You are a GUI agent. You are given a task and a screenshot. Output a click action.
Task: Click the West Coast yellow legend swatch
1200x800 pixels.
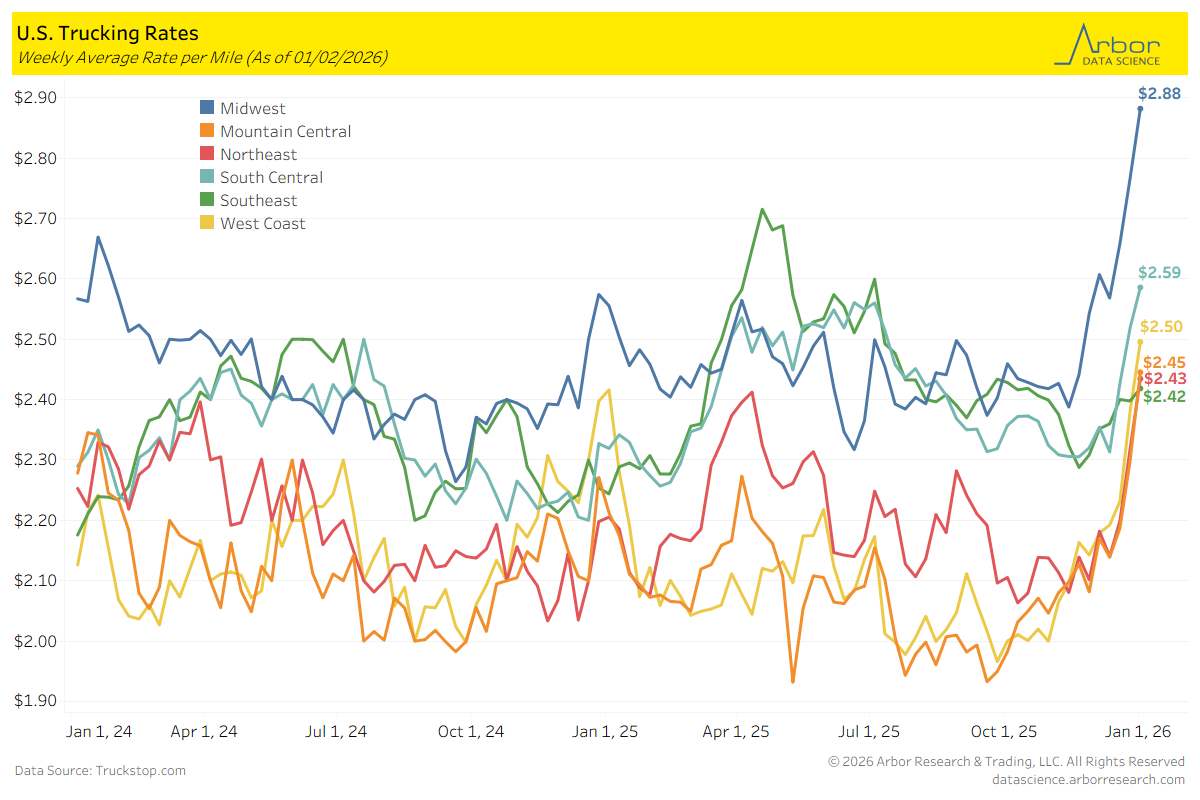[207, 223]
